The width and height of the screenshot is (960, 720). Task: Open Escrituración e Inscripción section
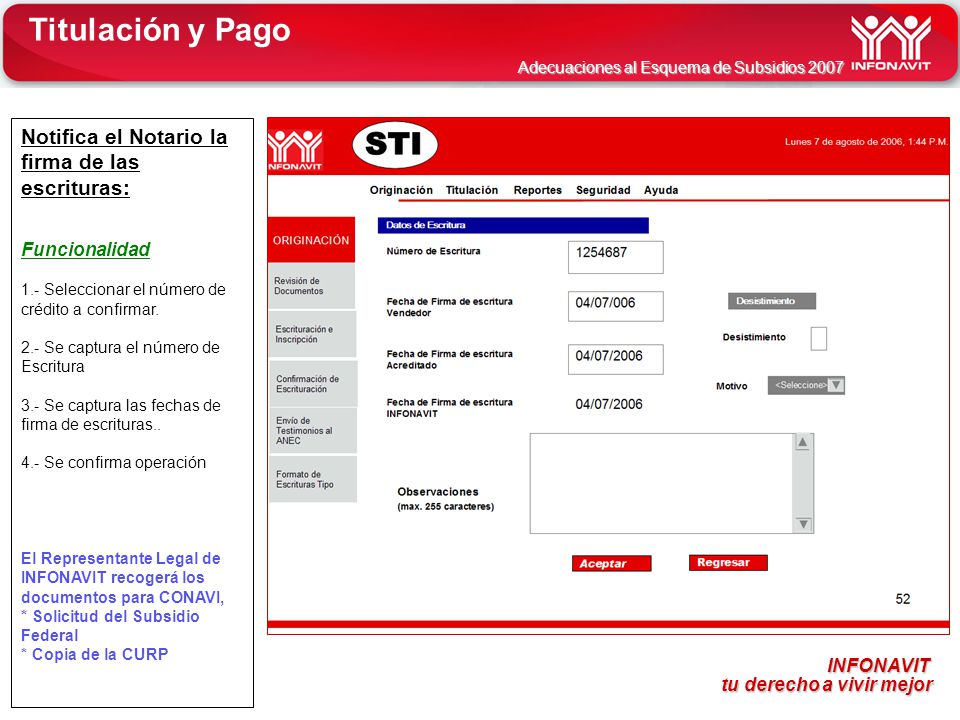tap(312, 334)
